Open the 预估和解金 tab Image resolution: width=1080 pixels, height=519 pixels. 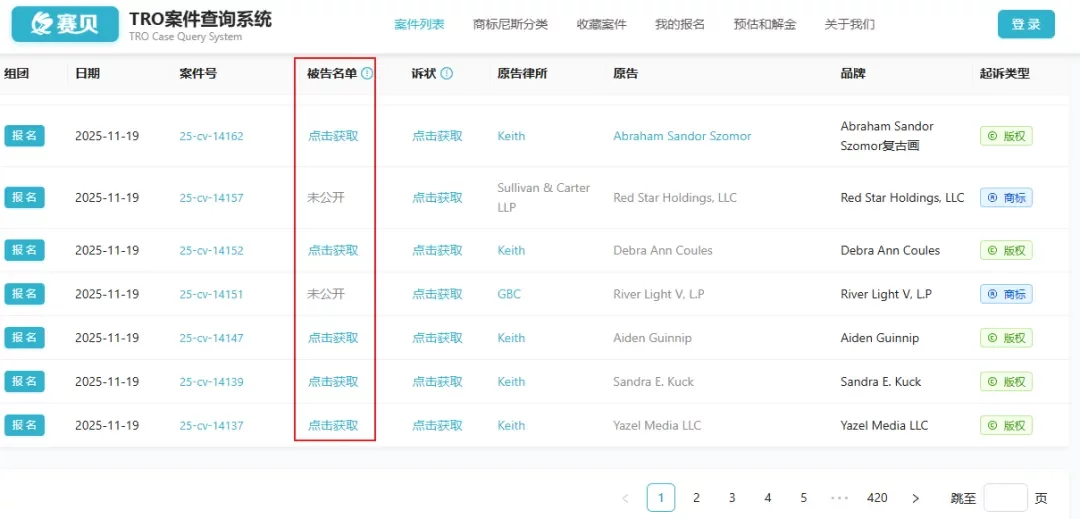(765, 24)
